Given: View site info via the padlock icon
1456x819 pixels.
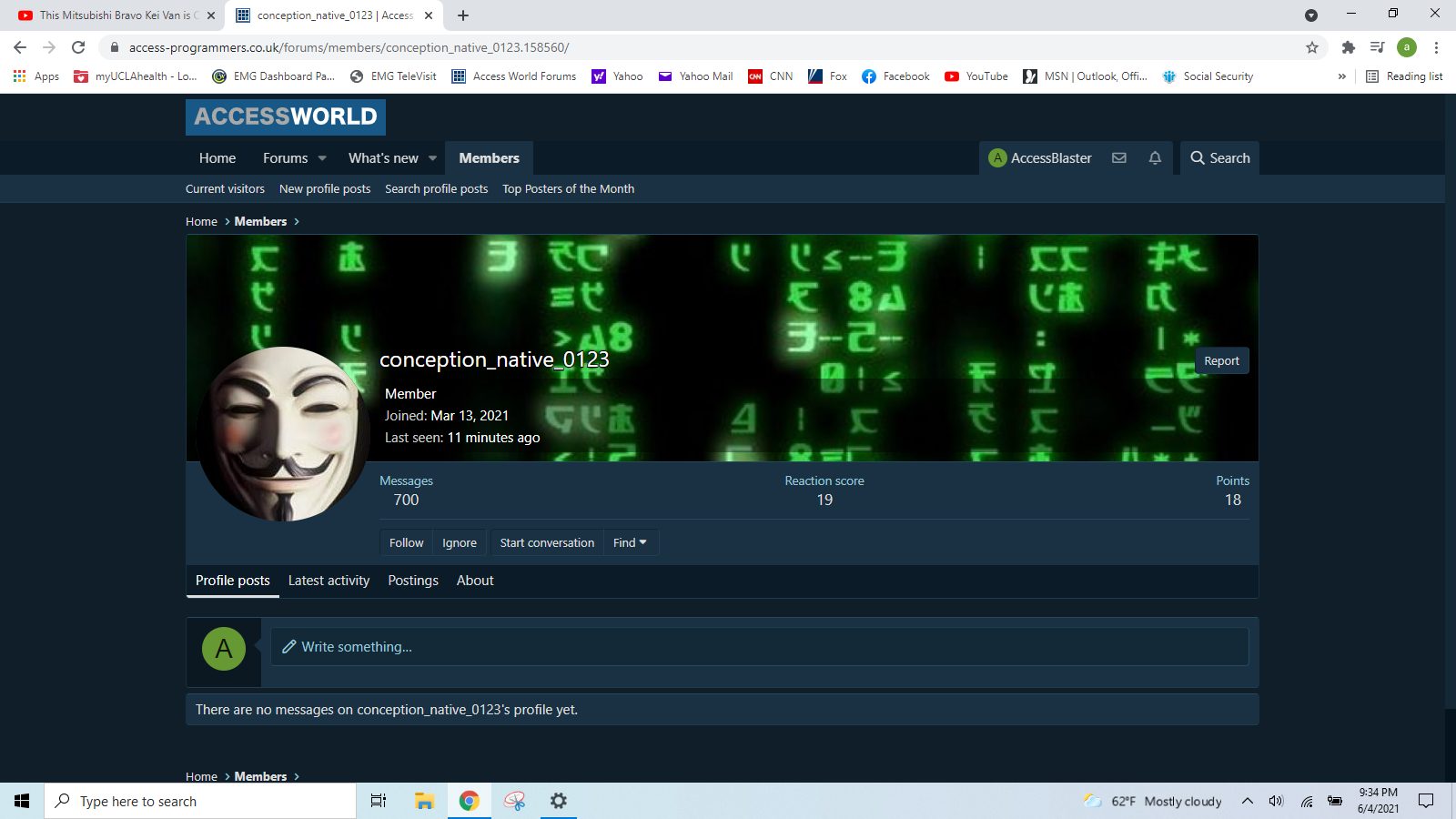Looking at the screenshot, I should tap(115, 47).
